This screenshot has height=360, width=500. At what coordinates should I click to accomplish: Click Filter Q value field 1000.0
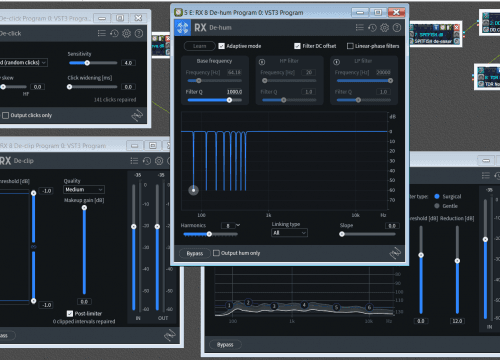pyautogui.click(x=234, y=92)
